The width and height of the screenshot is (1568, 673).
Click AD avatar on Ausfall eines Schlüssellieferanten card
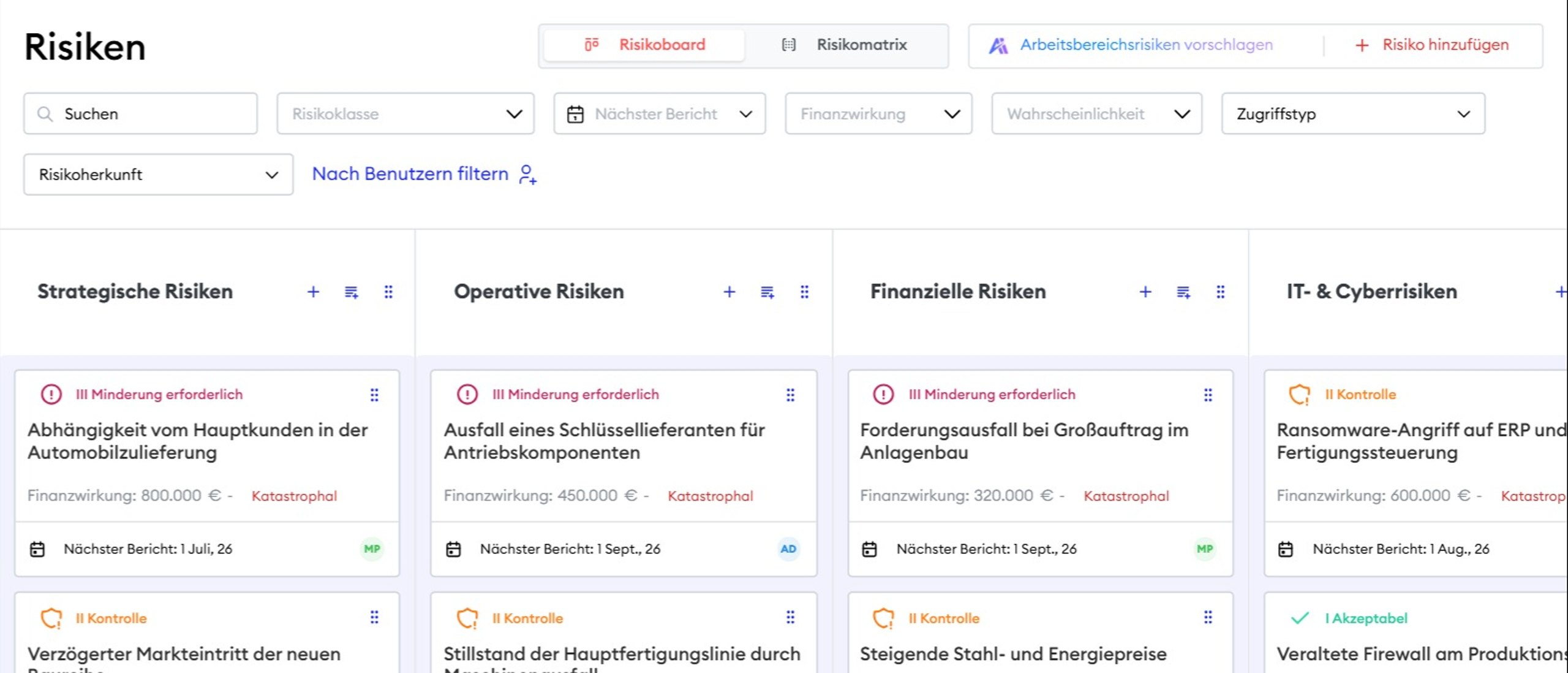click(x=788, y=549)
